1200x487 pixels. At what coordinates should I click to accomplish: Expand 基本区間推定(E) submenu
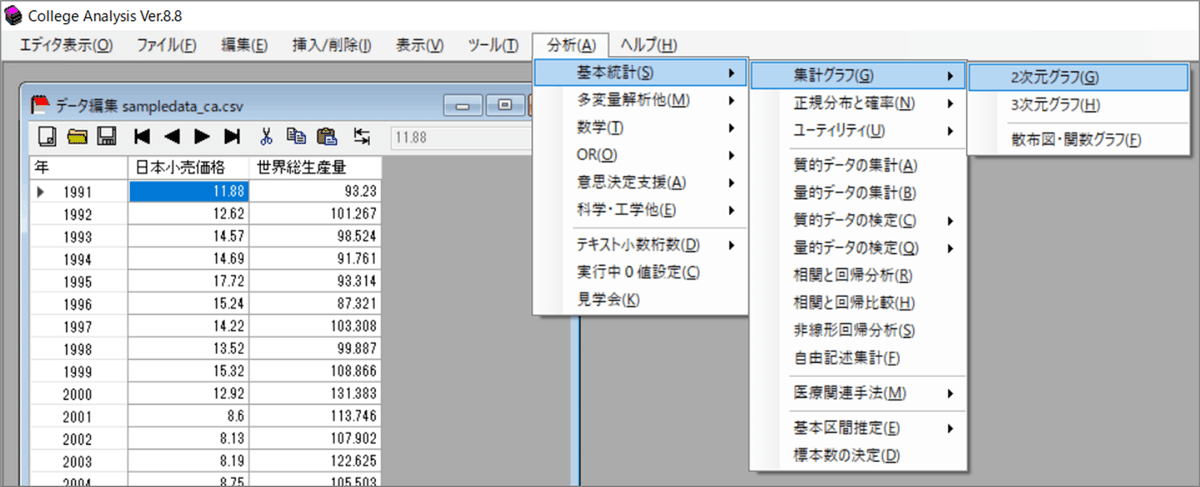(x=858, y=428)
